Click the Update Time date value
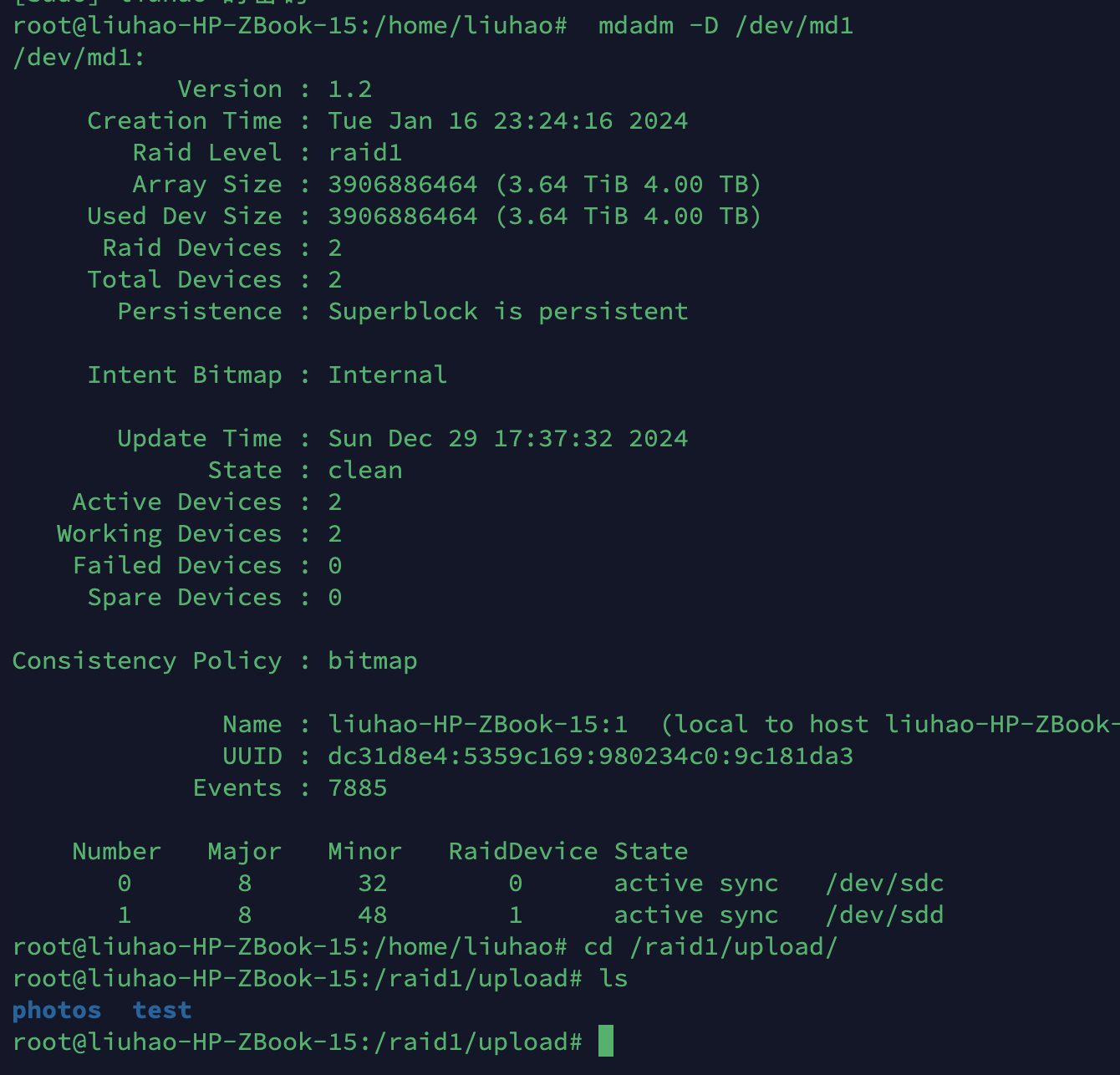The image size is (1120, 1075). click(x=507, y=439)
